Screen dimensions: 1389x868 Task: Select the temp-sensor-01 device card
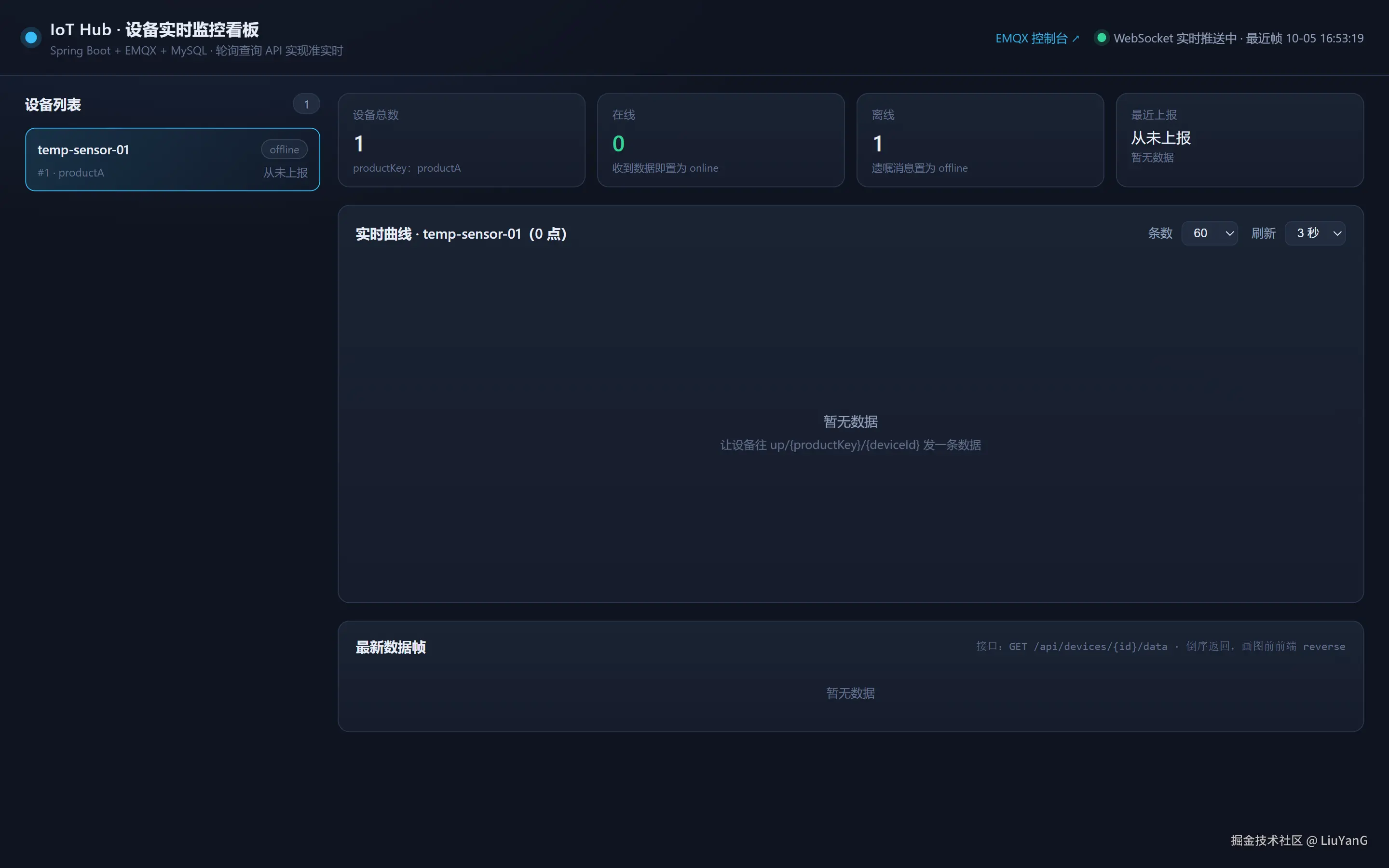(172, 160)
